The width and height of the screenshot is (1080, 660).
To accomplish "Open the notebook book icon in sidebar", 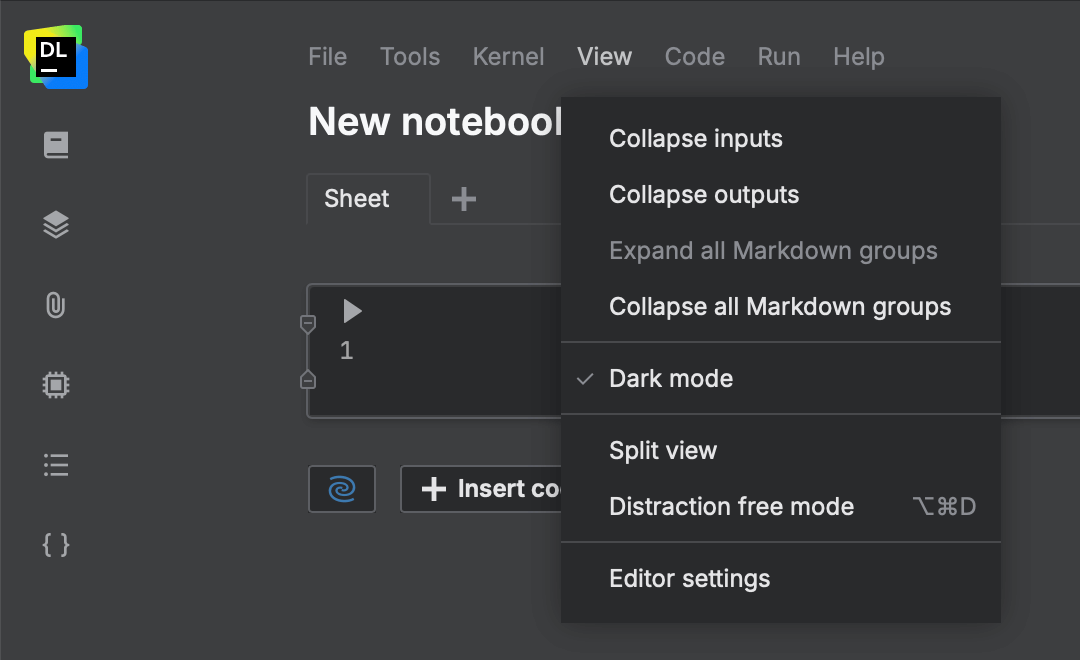I will point(56,145).
